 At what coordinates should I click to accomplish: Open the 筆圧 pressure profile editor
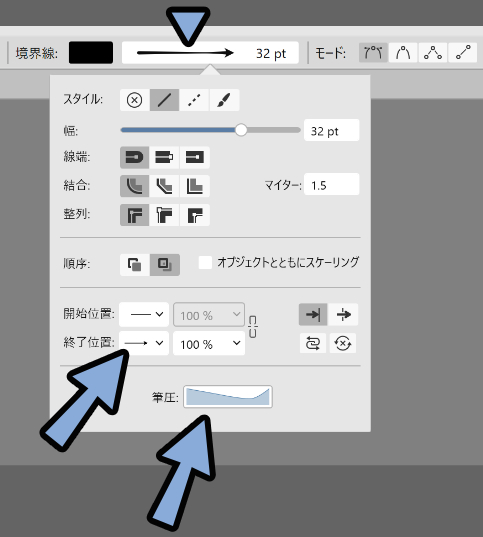[228, 397]
